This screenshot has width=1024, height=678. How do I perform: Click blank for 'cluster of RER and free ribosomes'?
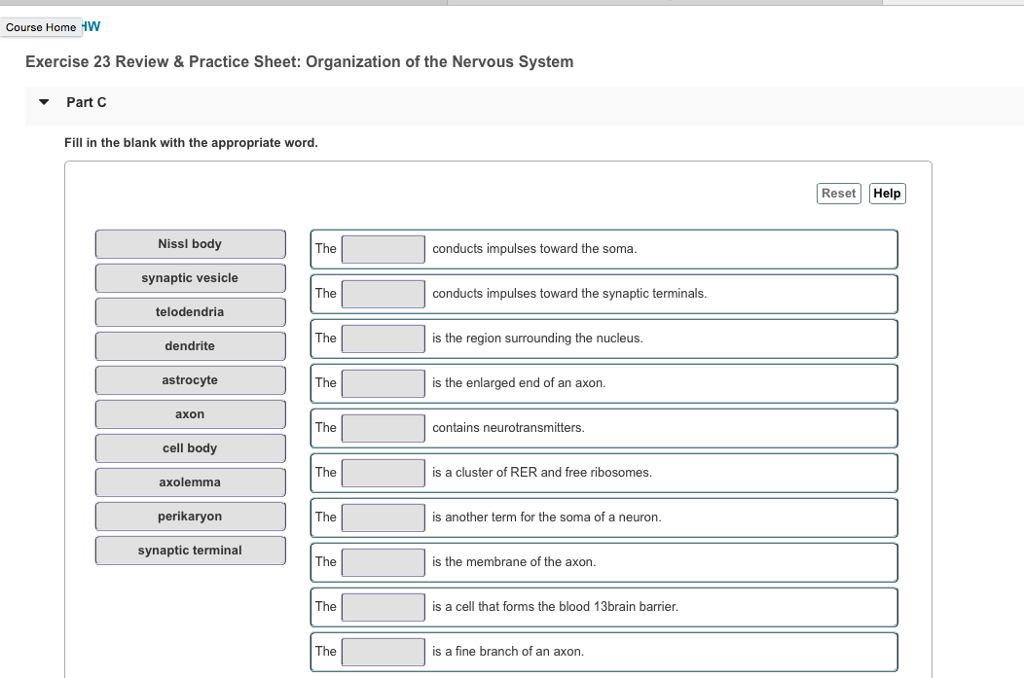[x=384, y=473]
